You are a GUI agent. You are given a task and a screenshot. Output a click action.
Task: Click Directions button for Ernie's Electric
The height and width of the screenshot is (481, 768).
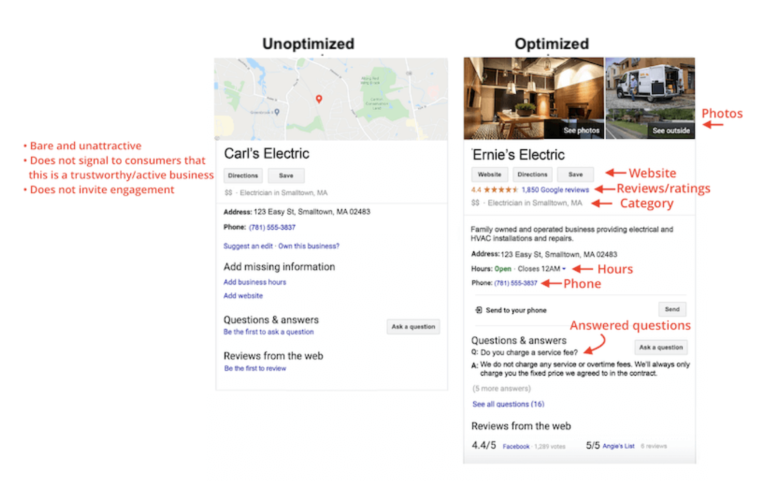[x=532, y=174]
